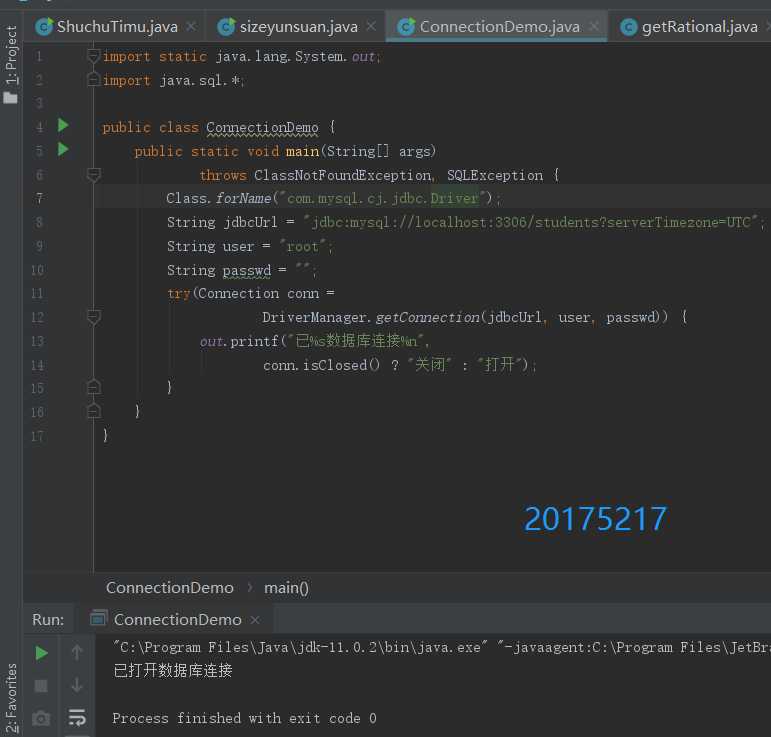Close the ConnectionDemo.java editor tab

pos(594,26)
